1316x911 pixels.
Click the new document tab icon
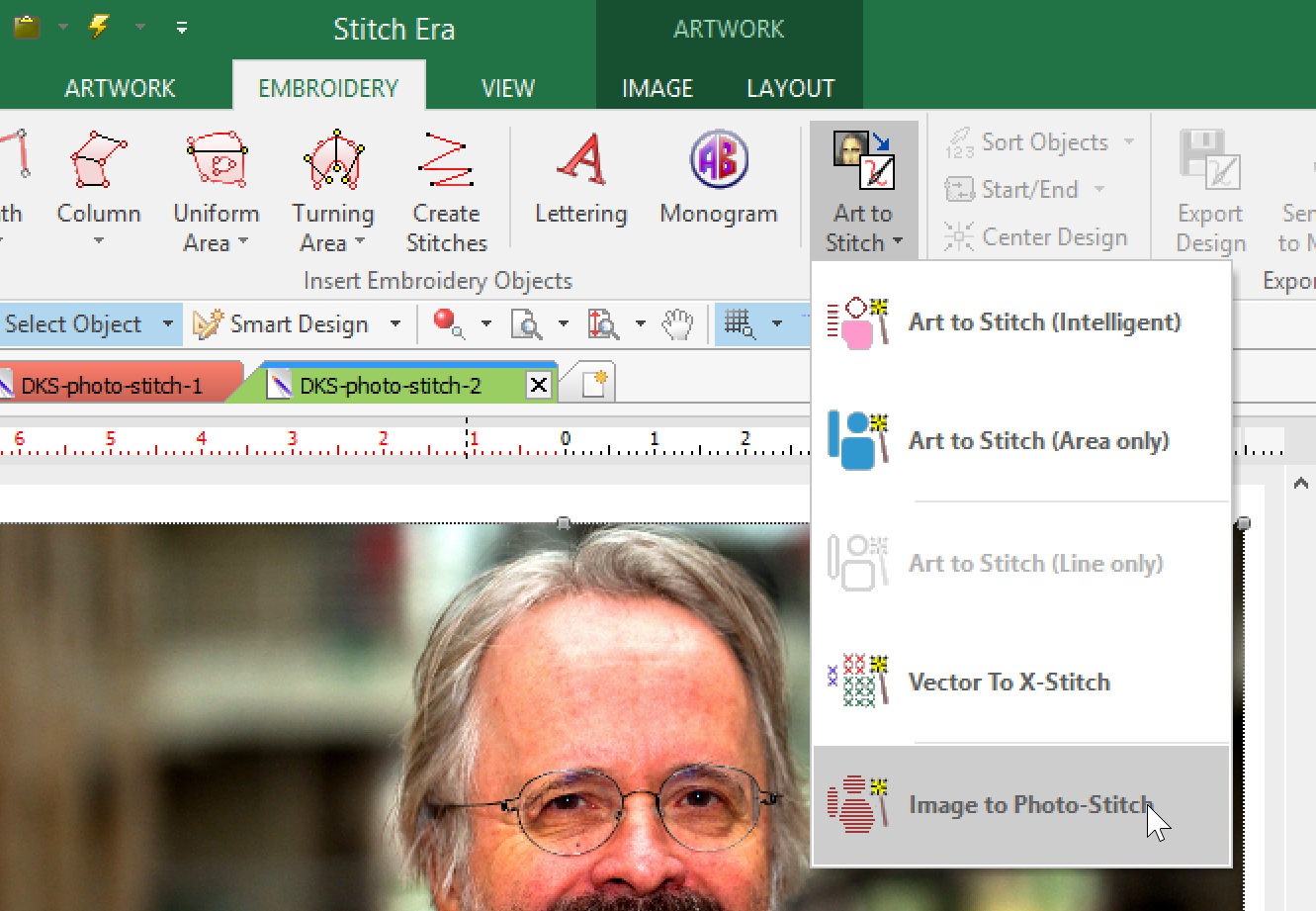pos(594,385)
